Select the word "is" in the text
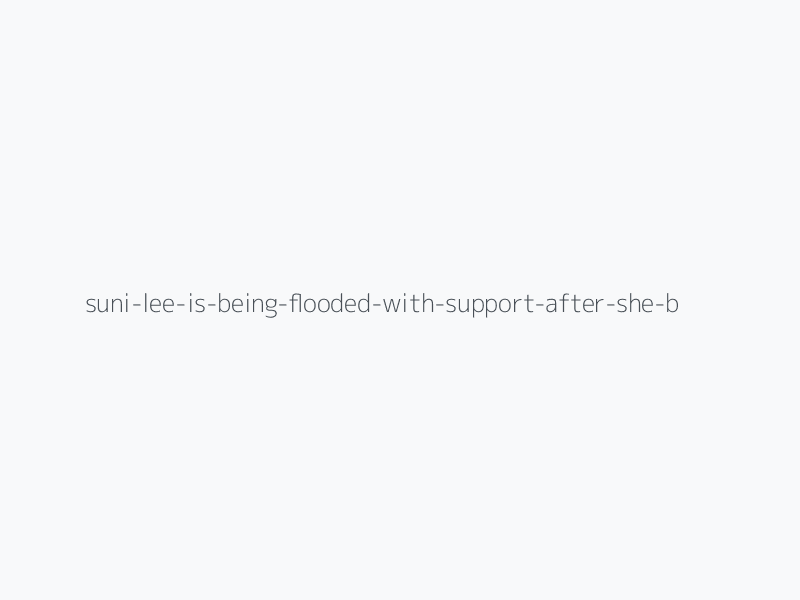Screen dimensions: 800x600 197,304
